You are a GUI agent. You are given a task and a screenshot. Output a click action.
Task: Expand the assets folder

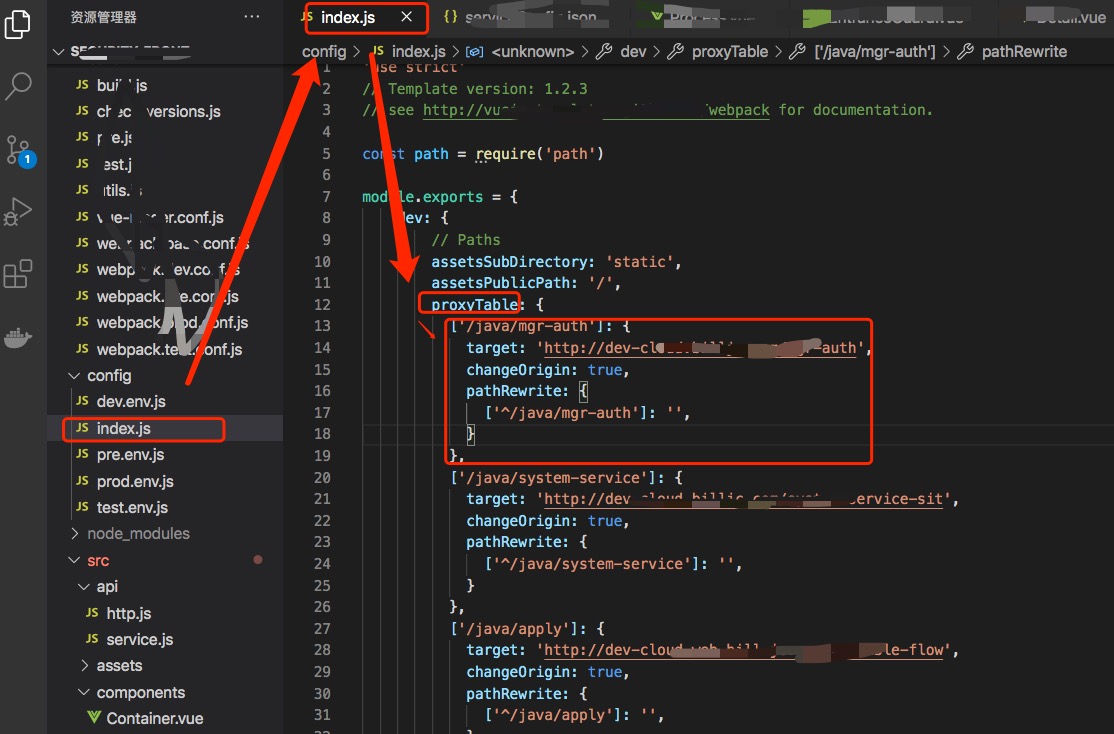(x=118, y=666)
